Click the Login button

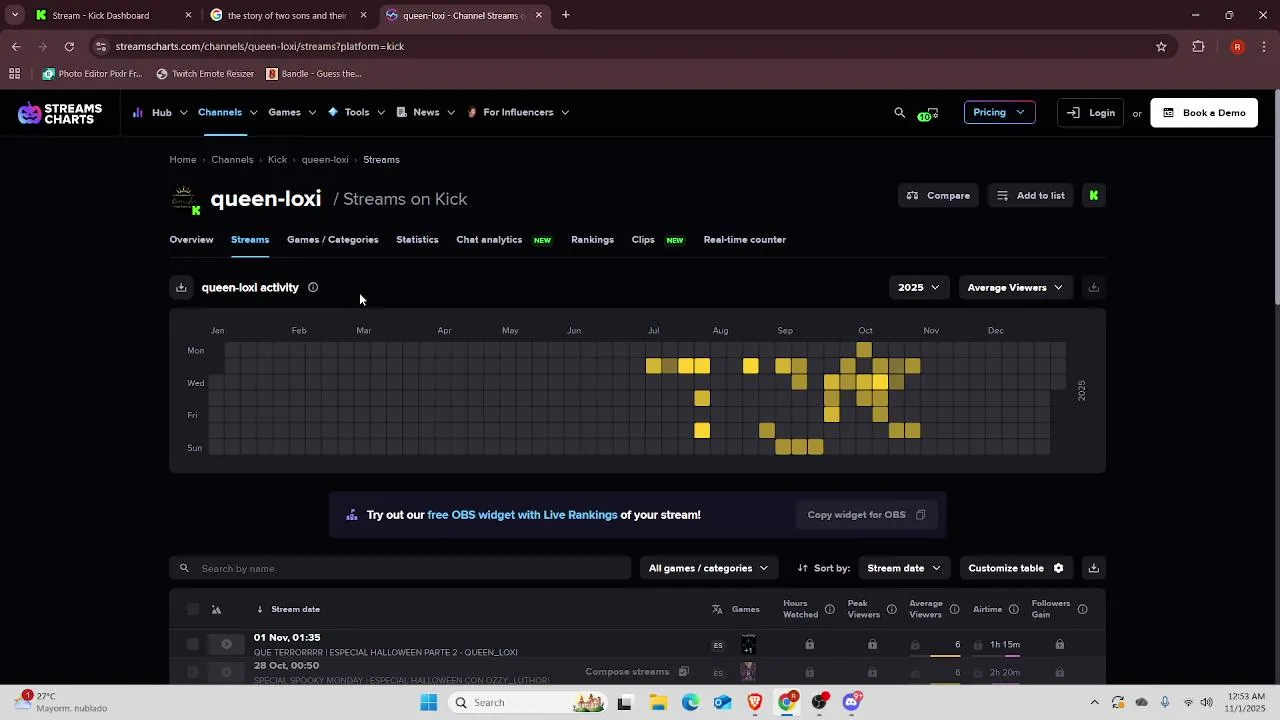1091,113
